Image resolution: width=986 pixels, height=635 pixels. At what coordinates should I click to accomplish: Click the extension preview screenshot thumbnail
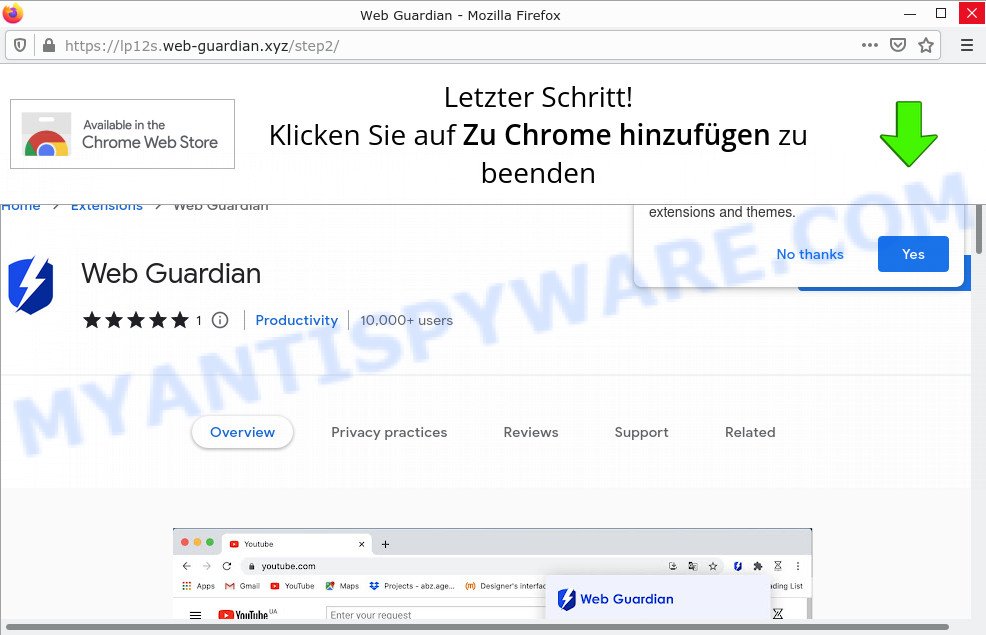[x=492, y=573]
